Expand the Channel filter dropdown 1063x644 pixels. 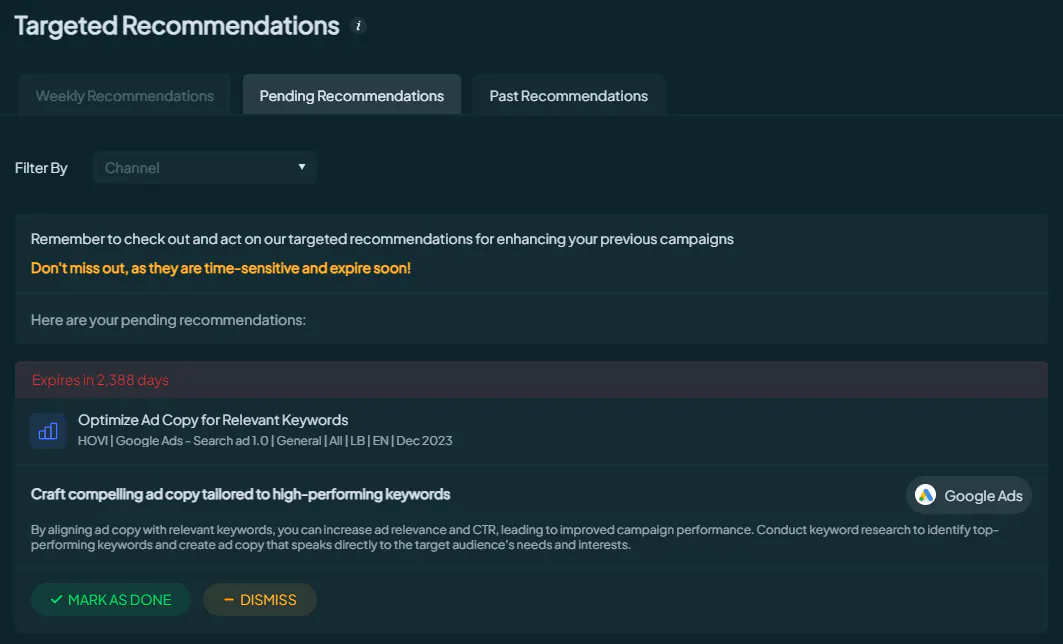pyautogui.click(x=205, y=167)
